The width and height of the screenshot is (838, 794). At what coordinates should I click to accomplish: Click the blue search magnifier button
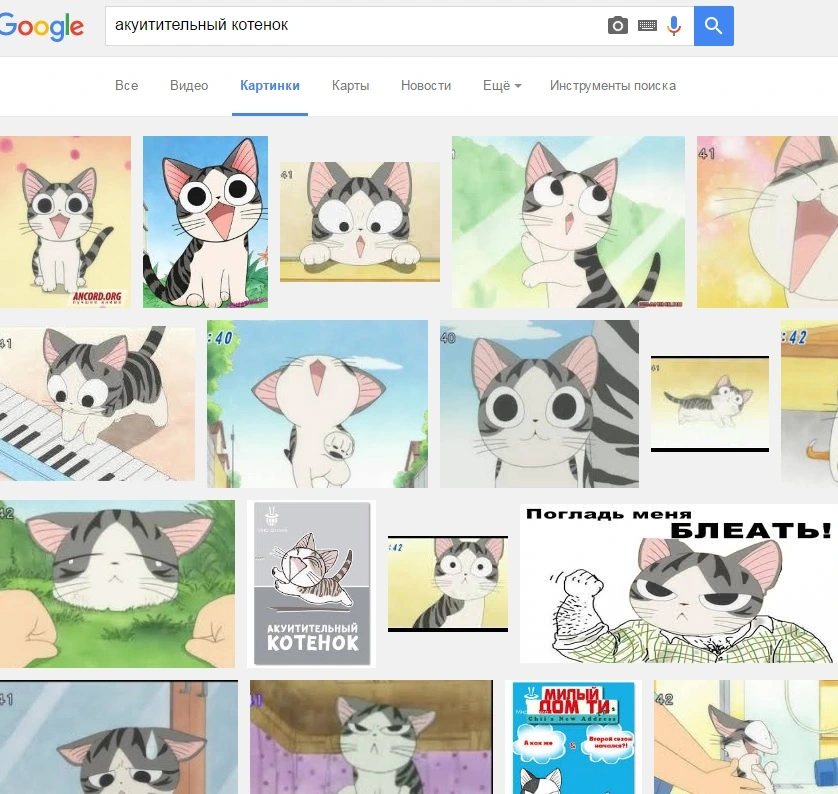pos(713,26)
